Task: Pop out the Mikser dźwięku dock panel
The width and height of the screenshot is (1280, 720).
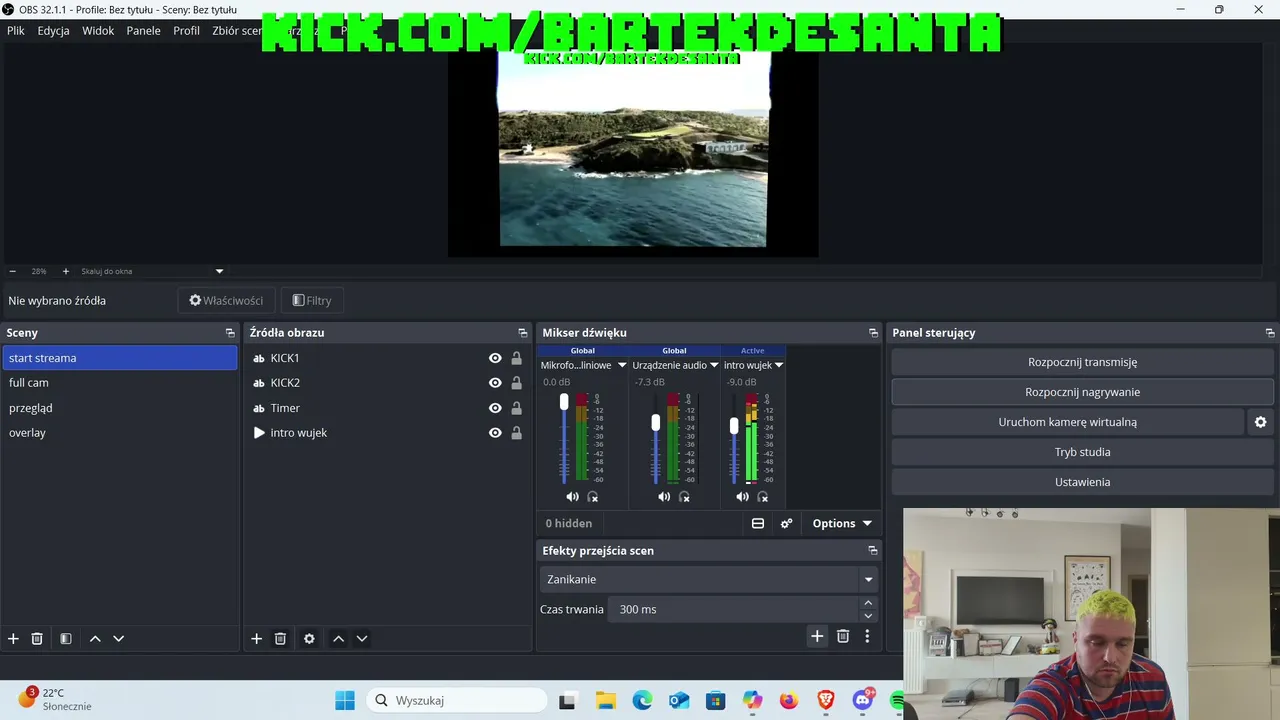Action: coord(873,333)
